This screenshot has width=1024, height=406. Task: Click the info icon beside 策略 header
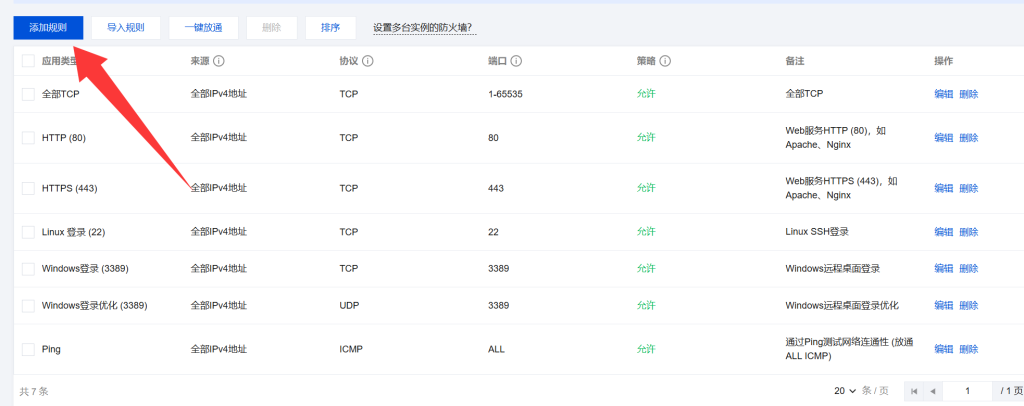[x=665, y=61]
